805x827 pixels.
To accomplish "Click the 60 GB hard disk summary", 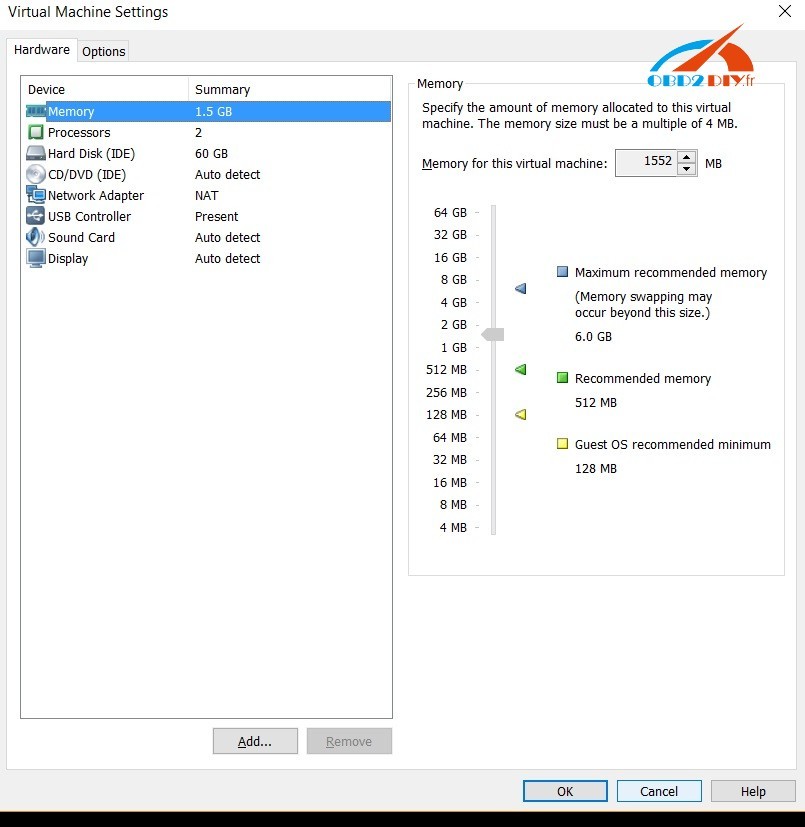I will point(212,153).
